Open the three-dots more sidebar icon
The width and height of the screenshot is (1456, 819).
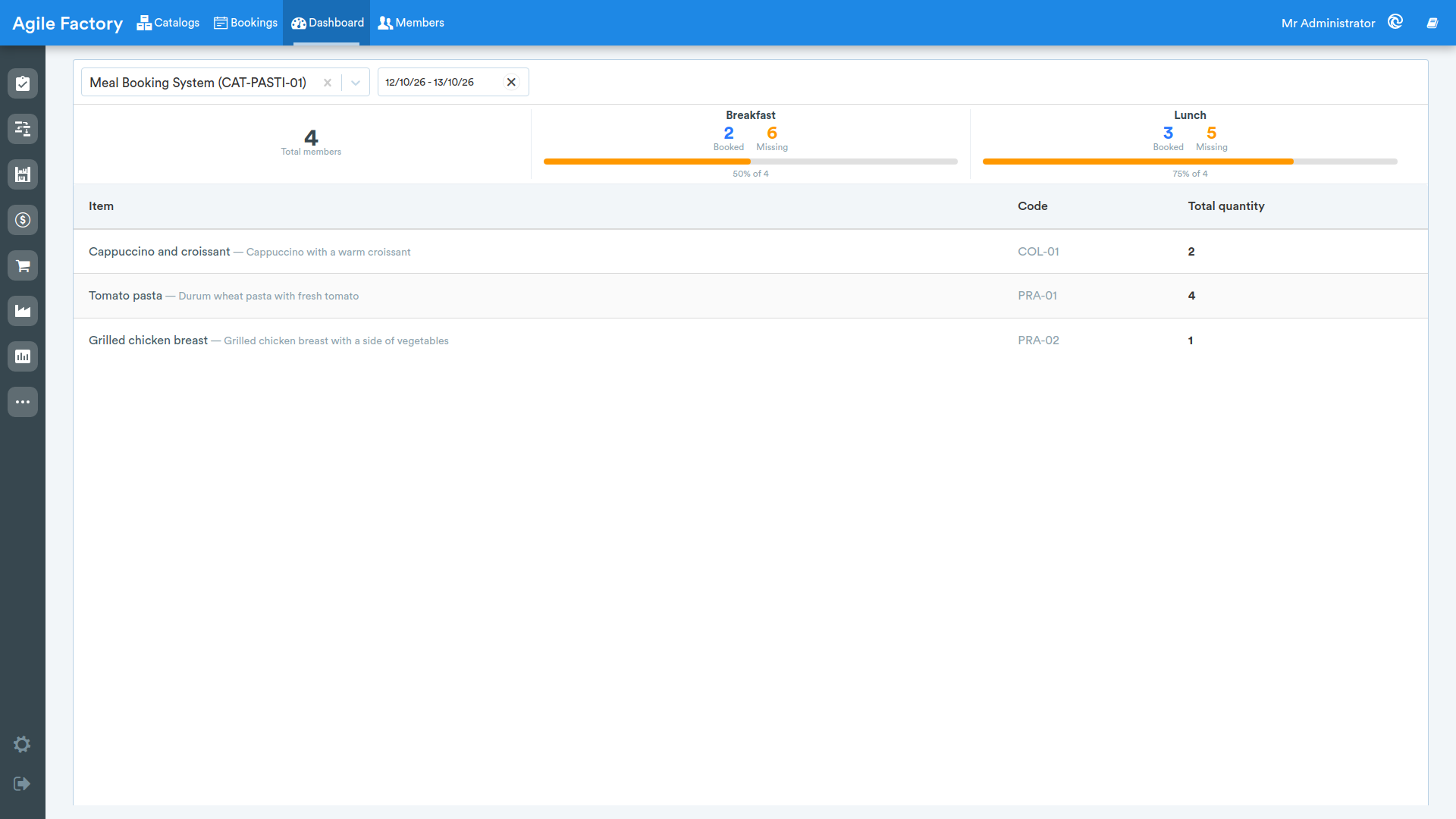23,402
